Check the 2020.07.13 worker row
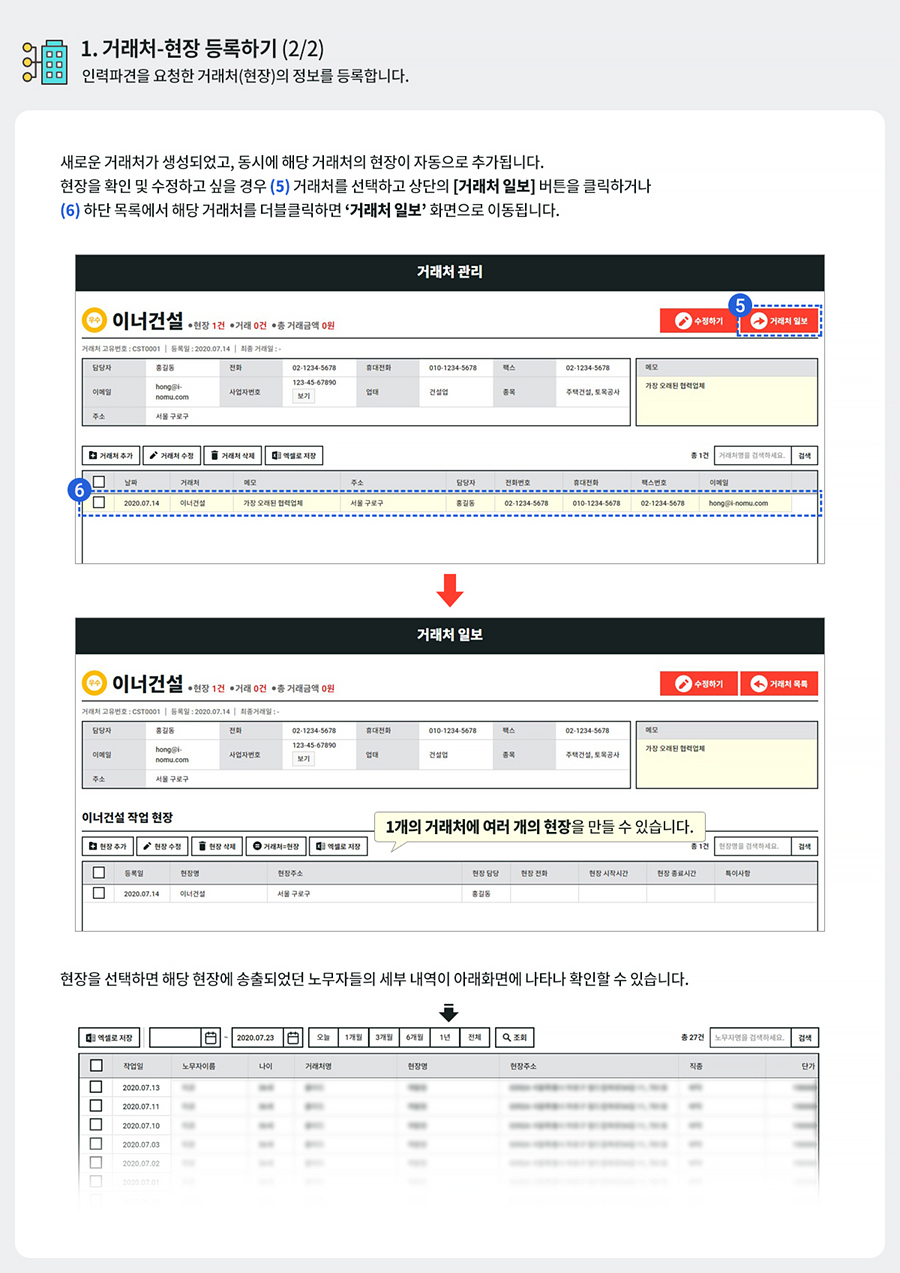The width and height of the screenshot is (900, 1273). click(x=96, y=1087)
